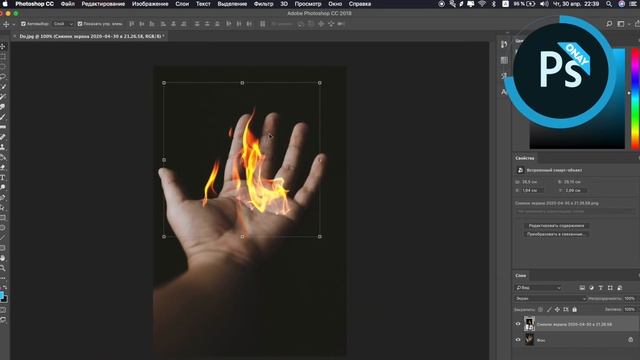Click the top-center transform handle
The width and height of the screenshot is (640, 360).
(x=242, y=83)
